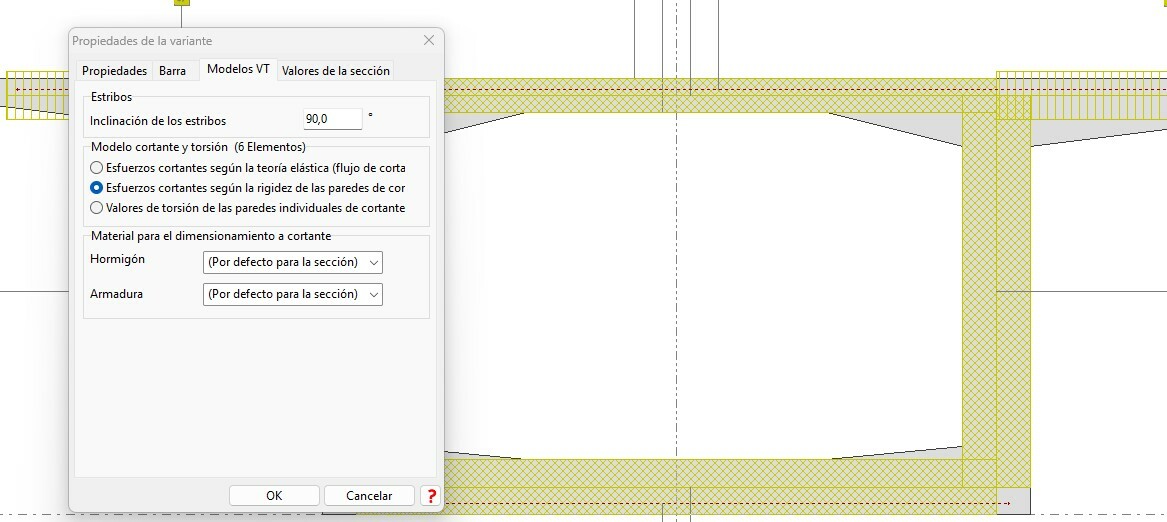1167x522 pixels.
Task: Click the stirrup inclination input field
Action: click(332, 119)
